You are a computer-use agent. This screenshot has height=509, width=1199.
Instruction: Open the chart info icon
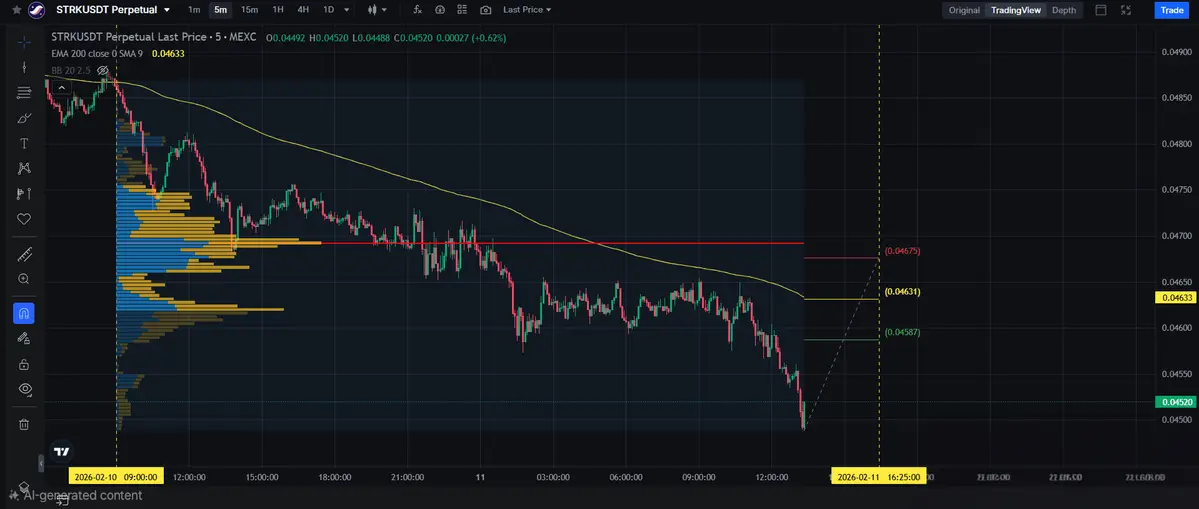440,10
